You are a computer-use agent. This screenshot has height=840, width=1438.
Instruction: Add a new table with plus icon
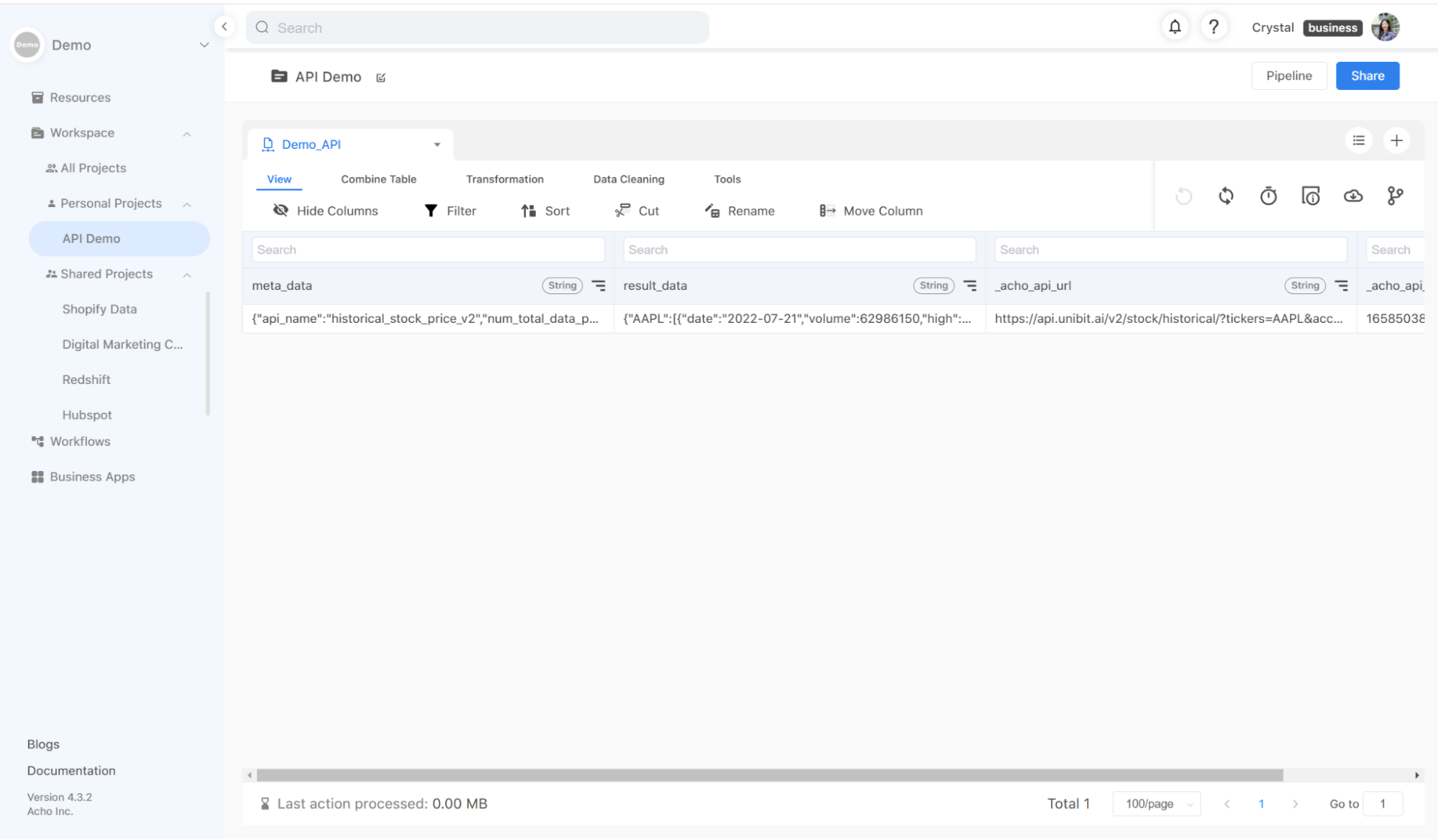[x=1396, y=140]
